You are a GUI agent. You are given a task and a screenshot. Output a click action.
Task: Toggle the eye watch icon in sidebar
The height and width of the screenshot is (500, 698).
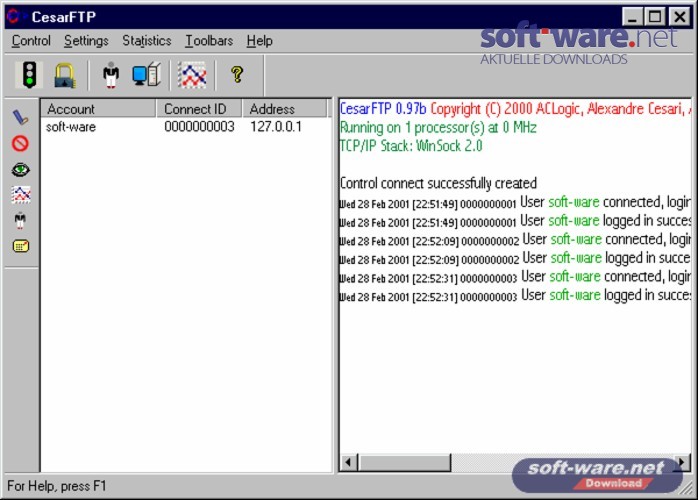[x=20, y=170]
